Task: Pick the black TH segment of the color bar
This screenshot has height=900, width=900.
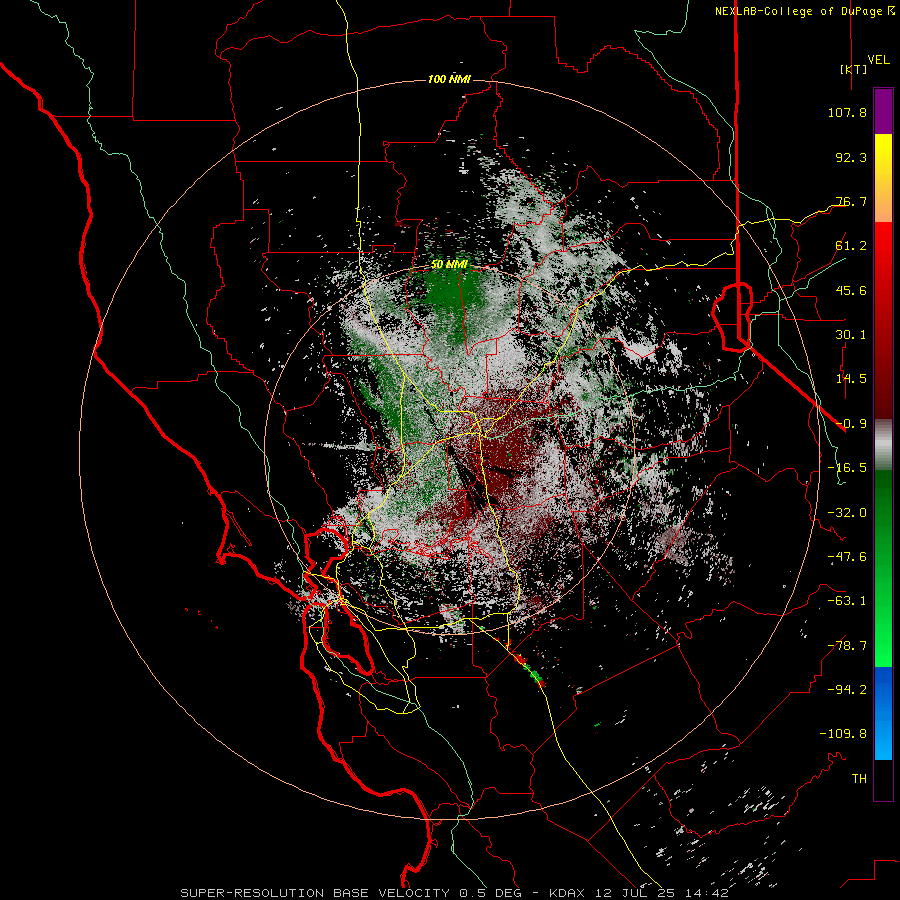Action: 883,779
